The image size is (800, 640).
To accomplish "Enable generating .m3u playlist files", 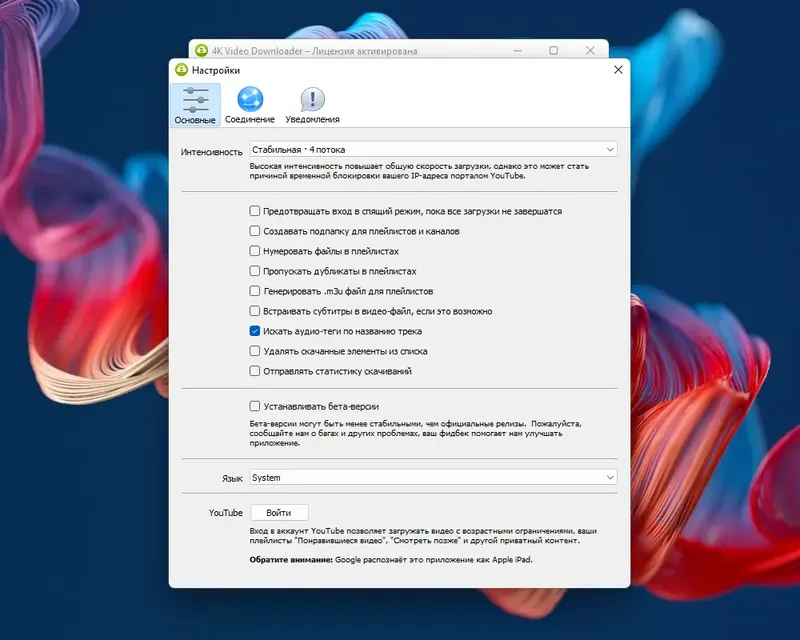I will coord(254,291).
